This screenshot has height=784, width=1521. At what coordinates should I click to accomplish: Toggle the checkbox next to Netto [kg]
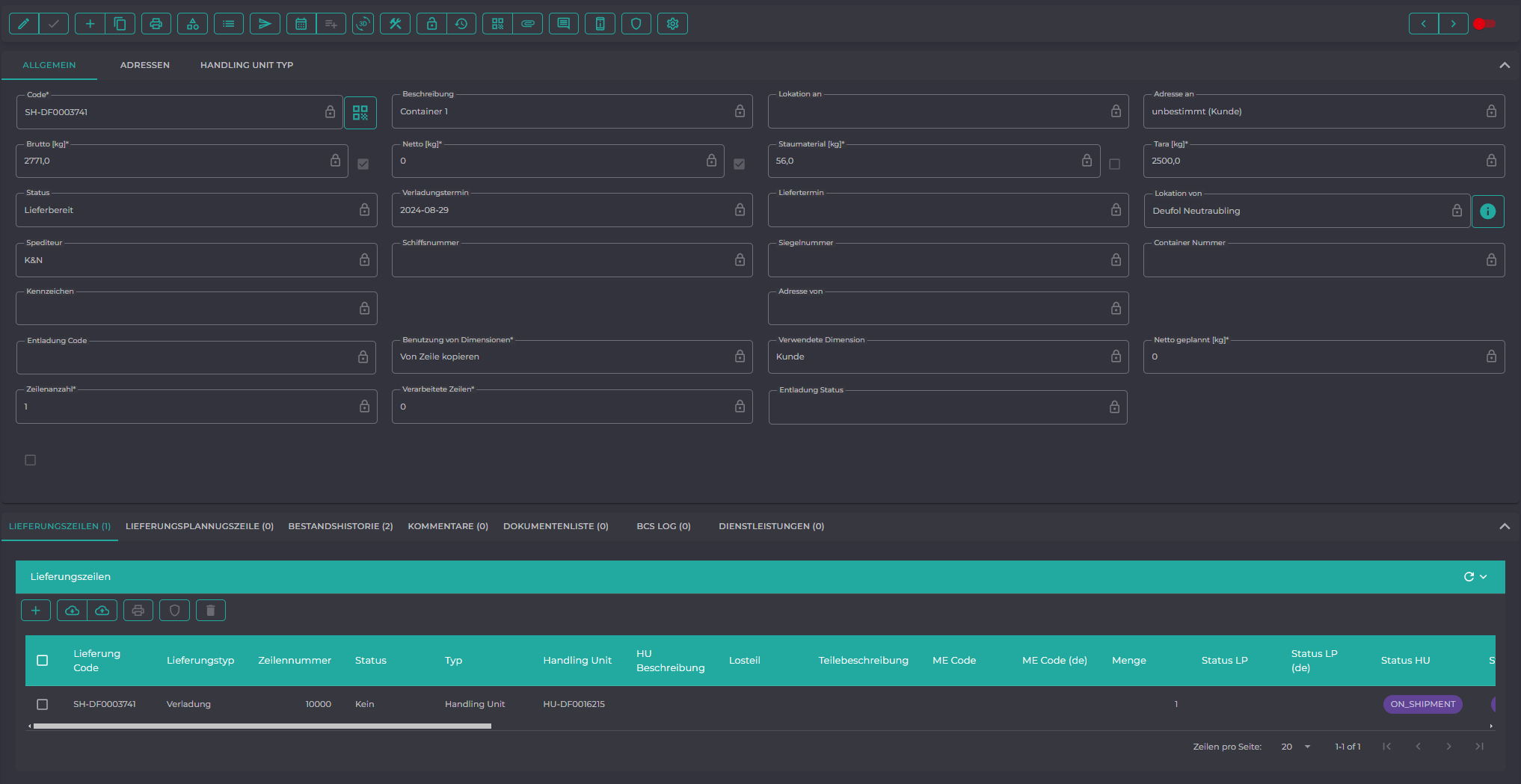[x=740, y=164]
